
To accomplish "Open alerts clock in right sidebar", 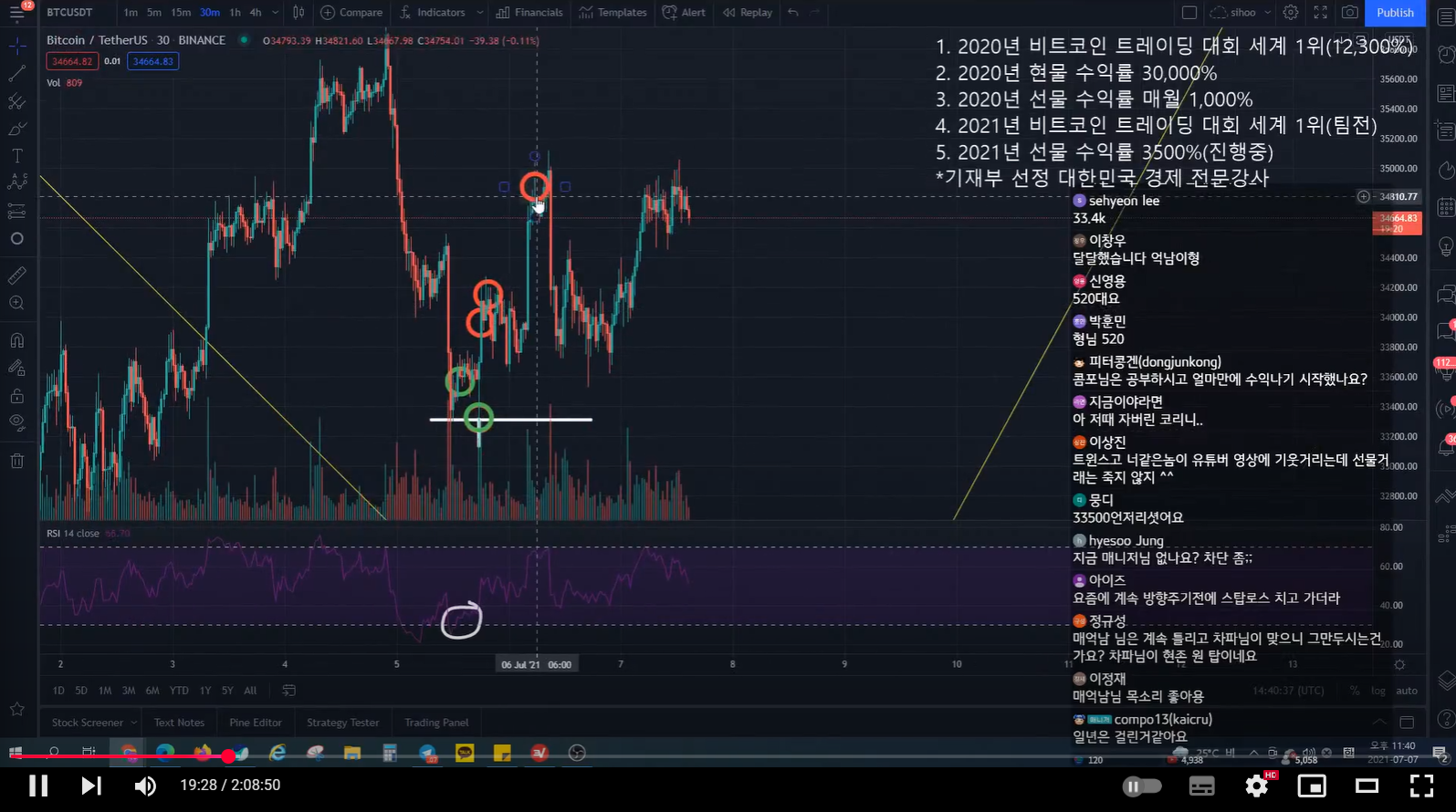I will pos(1446,55).
